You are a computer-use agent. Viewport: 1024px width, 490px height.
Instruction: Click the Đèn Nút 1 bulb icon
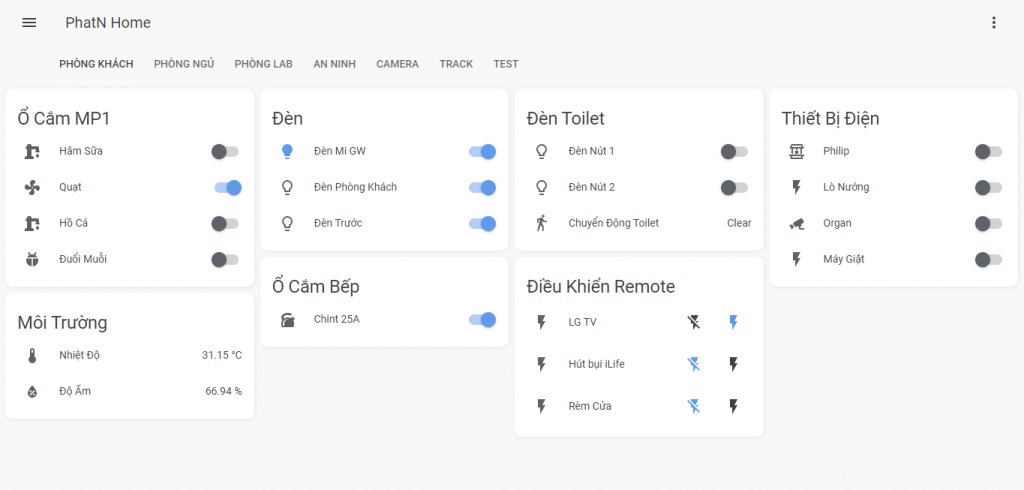pos(541,152)
